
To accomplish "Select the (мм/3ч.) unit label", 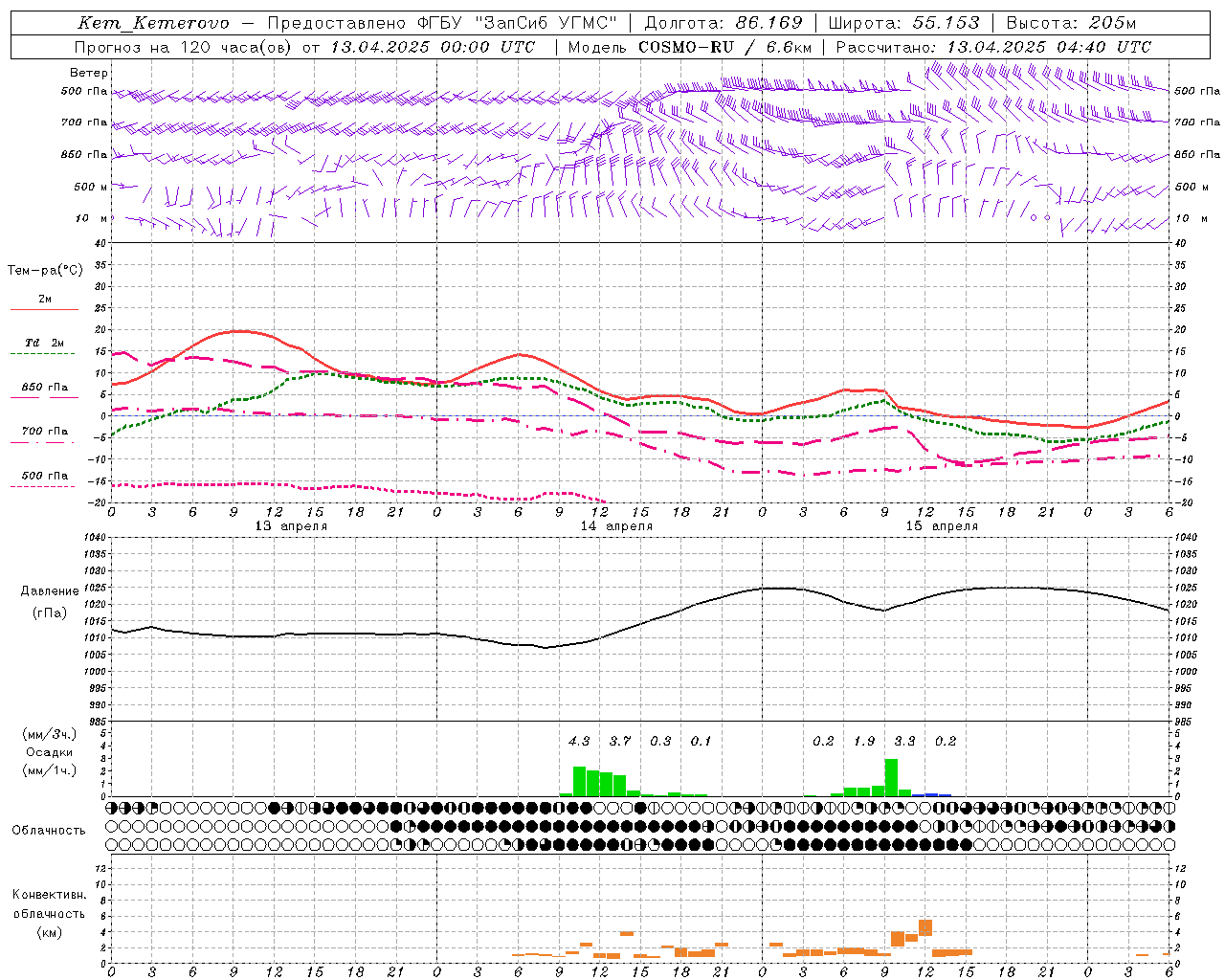I will pos(49,734).
